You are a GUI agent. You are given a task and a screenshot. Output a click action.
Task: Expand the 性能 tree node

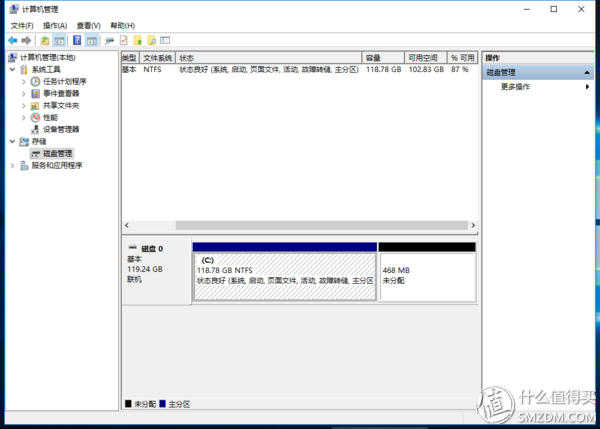tap(23, 117)
